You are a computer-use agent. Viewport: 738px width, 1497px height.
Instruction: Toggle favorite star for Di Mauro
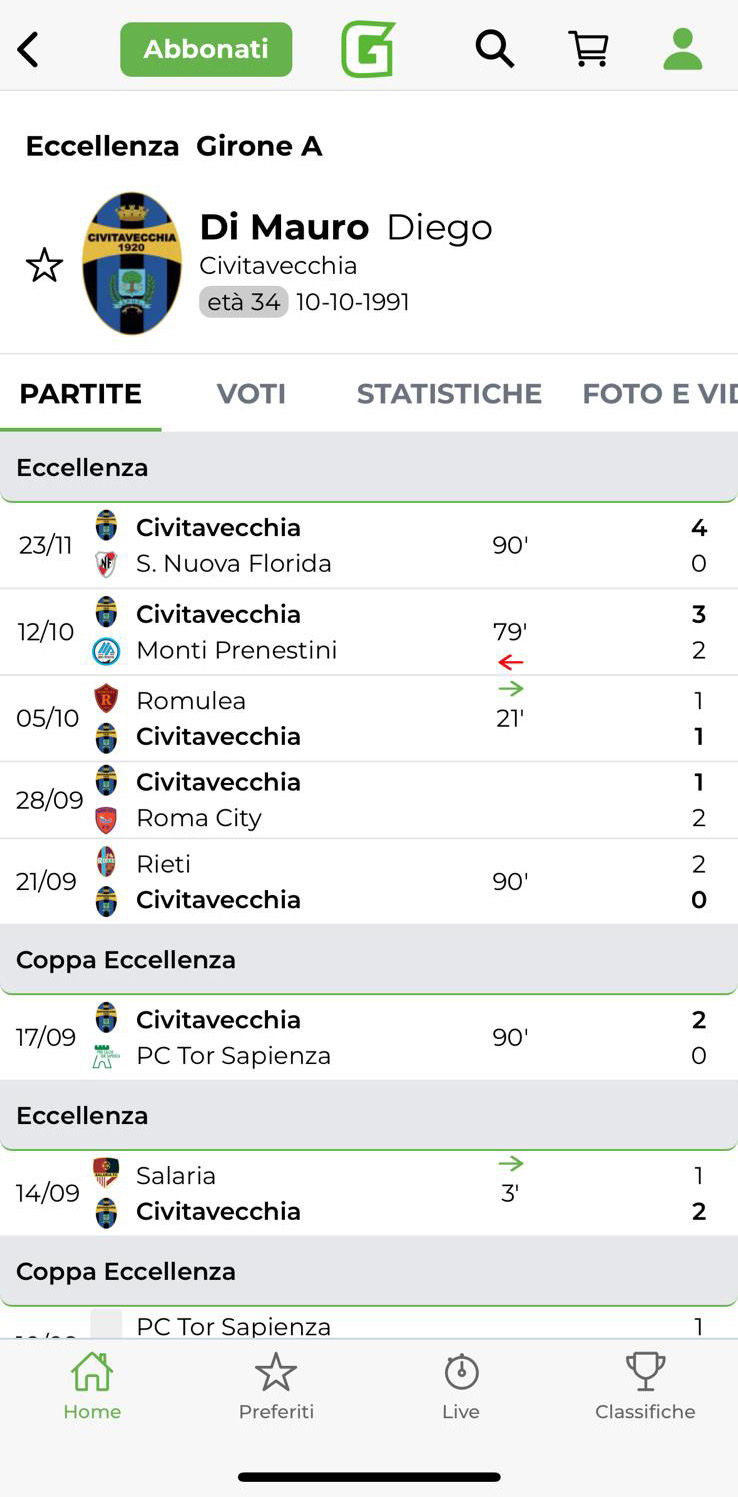coord(44,266)
